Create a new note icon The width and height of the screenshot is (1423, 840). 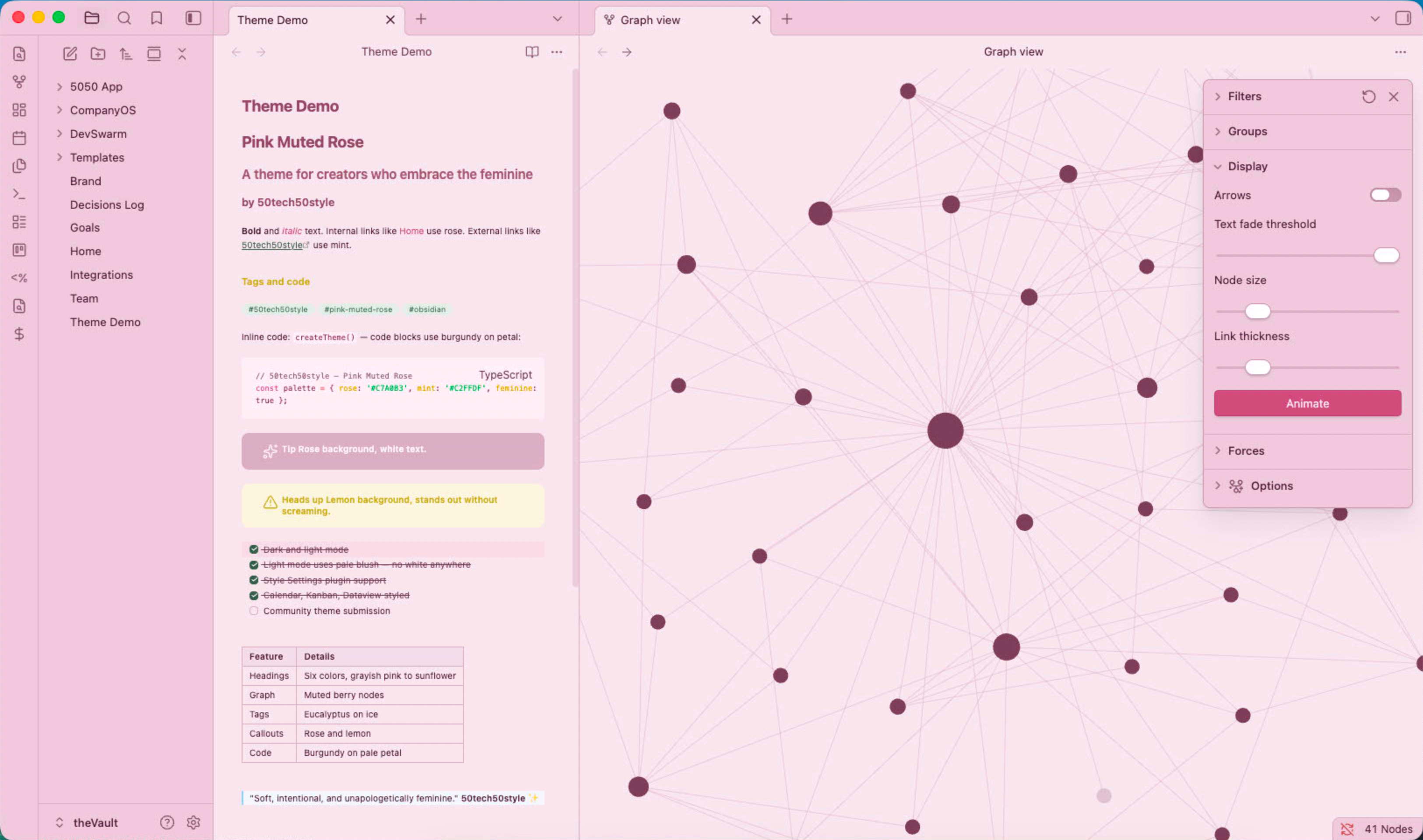click(x=70, y=54)
